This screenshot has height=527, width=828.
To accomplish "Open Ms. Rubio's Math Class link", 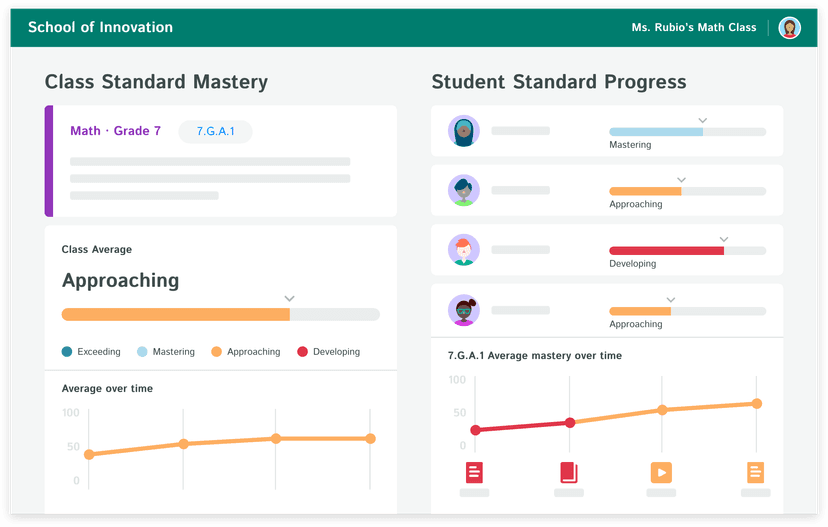I will pos(694,27).
